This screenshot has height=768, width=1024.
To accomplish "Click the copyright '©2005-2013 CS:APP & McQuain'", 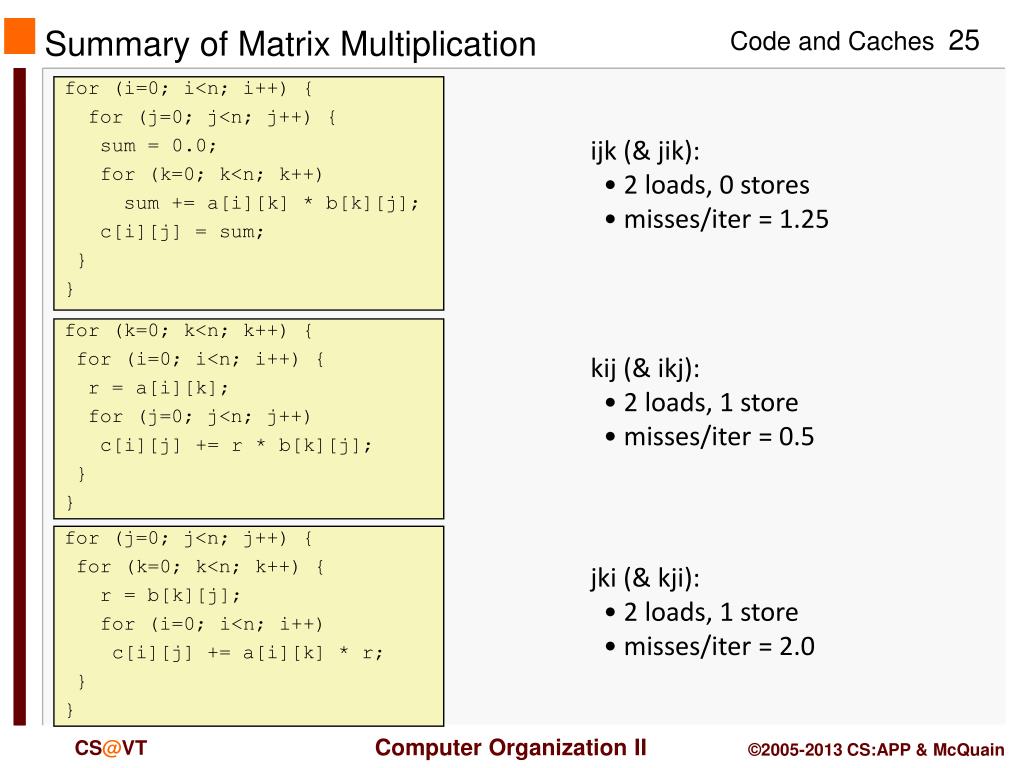I will pyautogui.click(x=876, y=750).
